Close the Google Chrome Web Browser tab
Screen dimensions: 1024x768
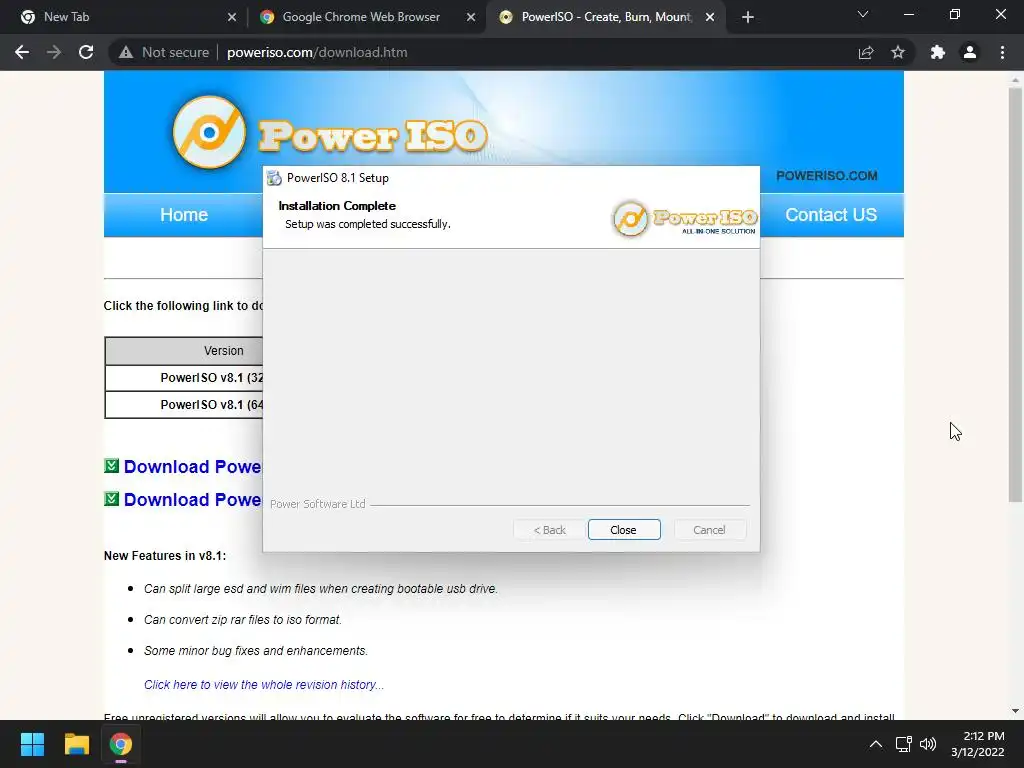point(471,17)
